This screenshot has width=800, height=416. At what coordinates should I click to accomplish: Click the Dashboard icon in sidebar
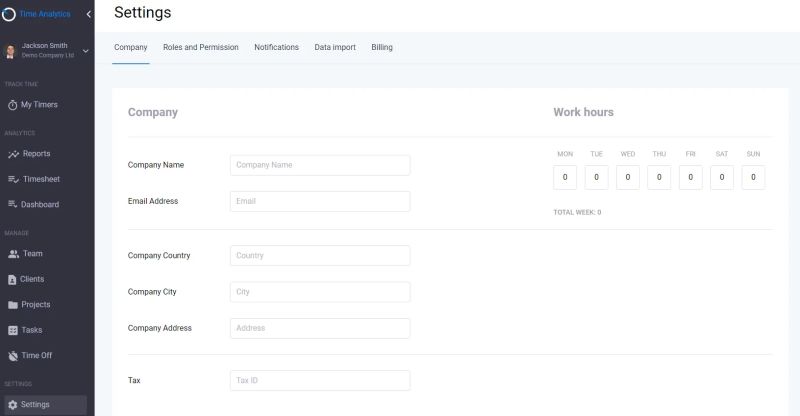coord(13,204)
